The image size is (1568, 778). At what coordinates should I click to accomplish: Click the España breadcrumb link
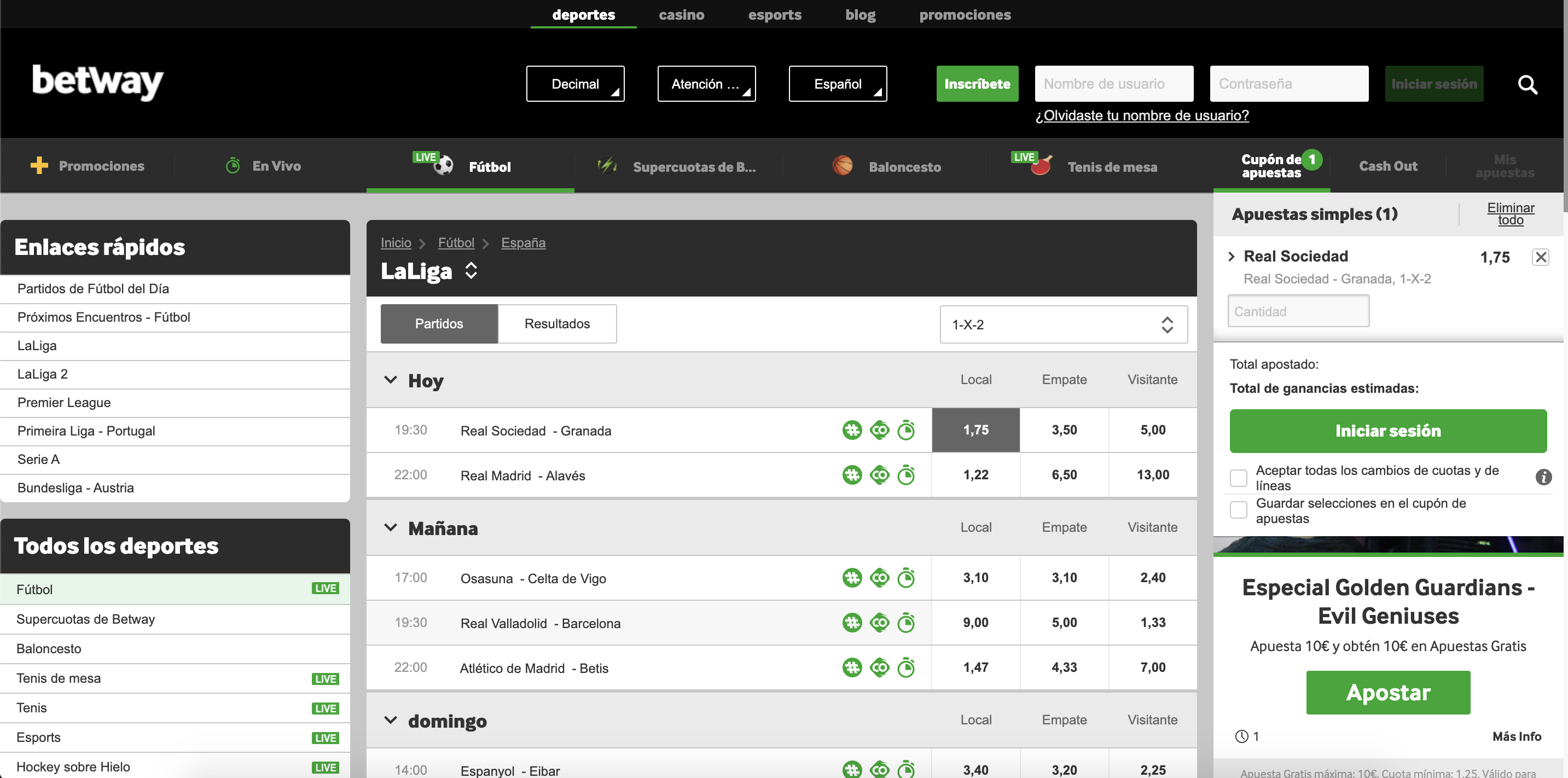pos(523,243)
